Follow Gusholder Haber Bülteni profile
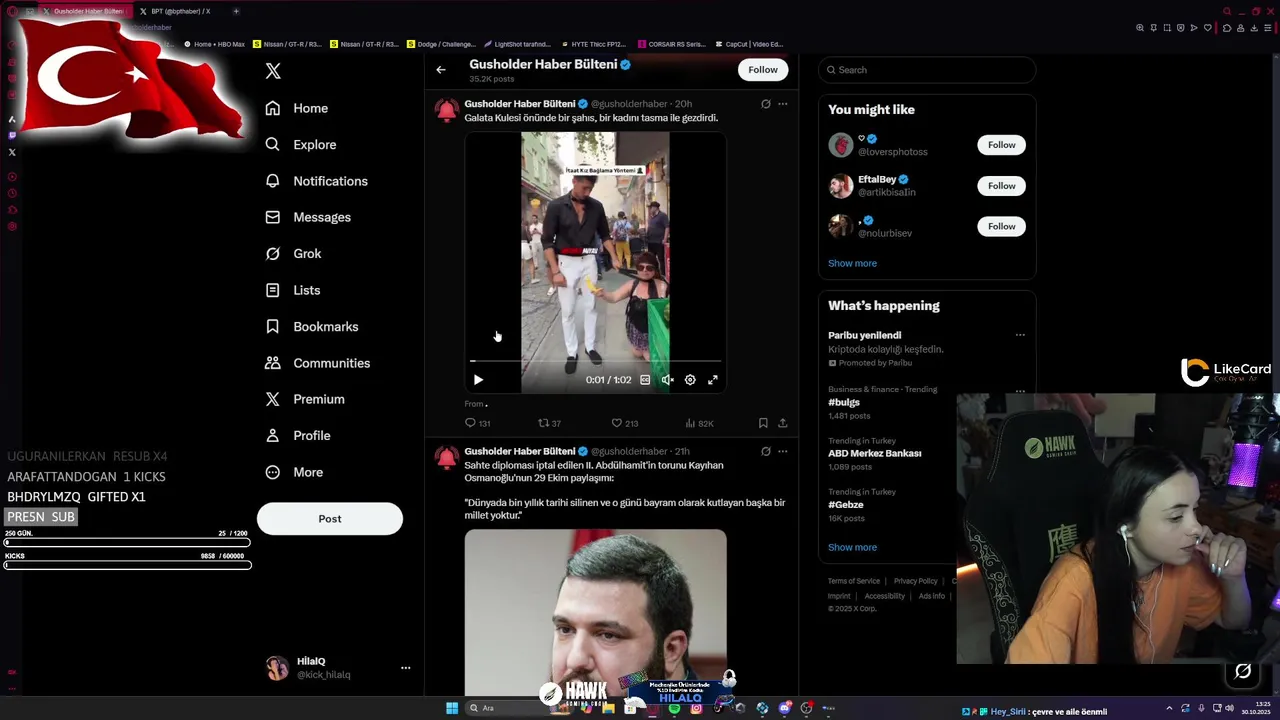1280x720 pixels. click(x=763, y=69)
